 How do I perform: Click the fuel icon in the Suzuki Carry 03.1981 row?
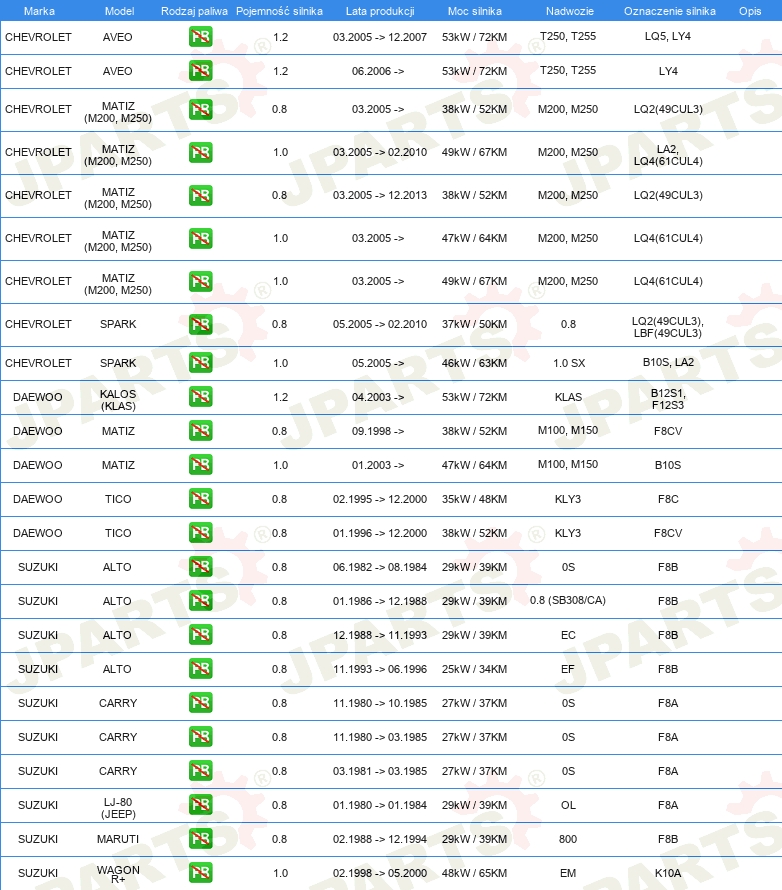tap(200, 771)
